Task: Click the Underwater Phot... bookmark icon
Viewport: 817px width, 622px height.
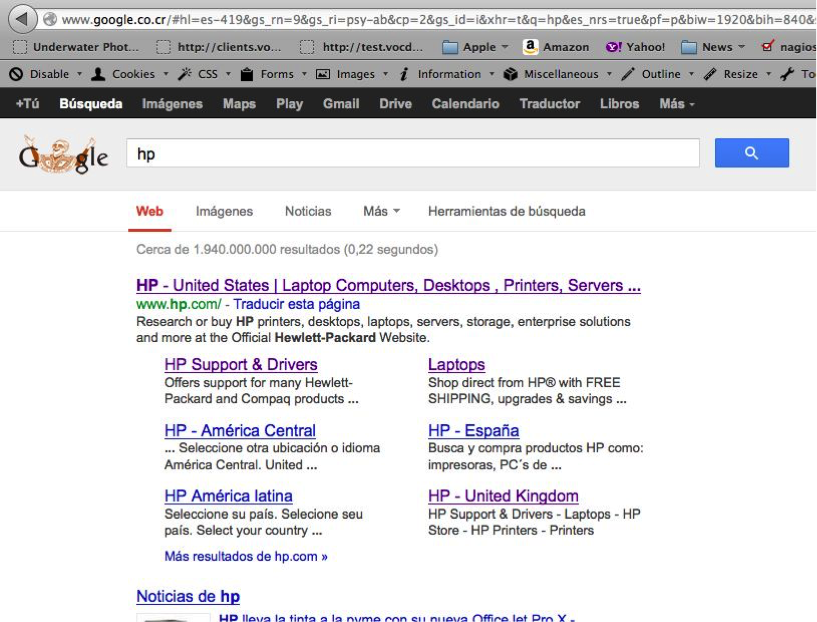Action: pyautogui.click(x=20, y=47)
